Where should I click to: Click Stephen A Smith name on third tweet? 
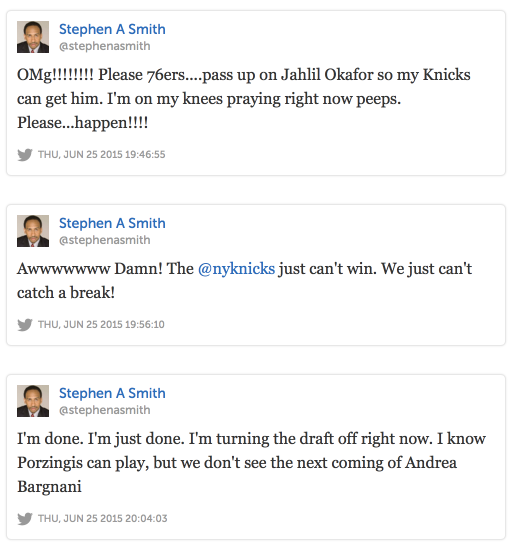coord(112,393)
